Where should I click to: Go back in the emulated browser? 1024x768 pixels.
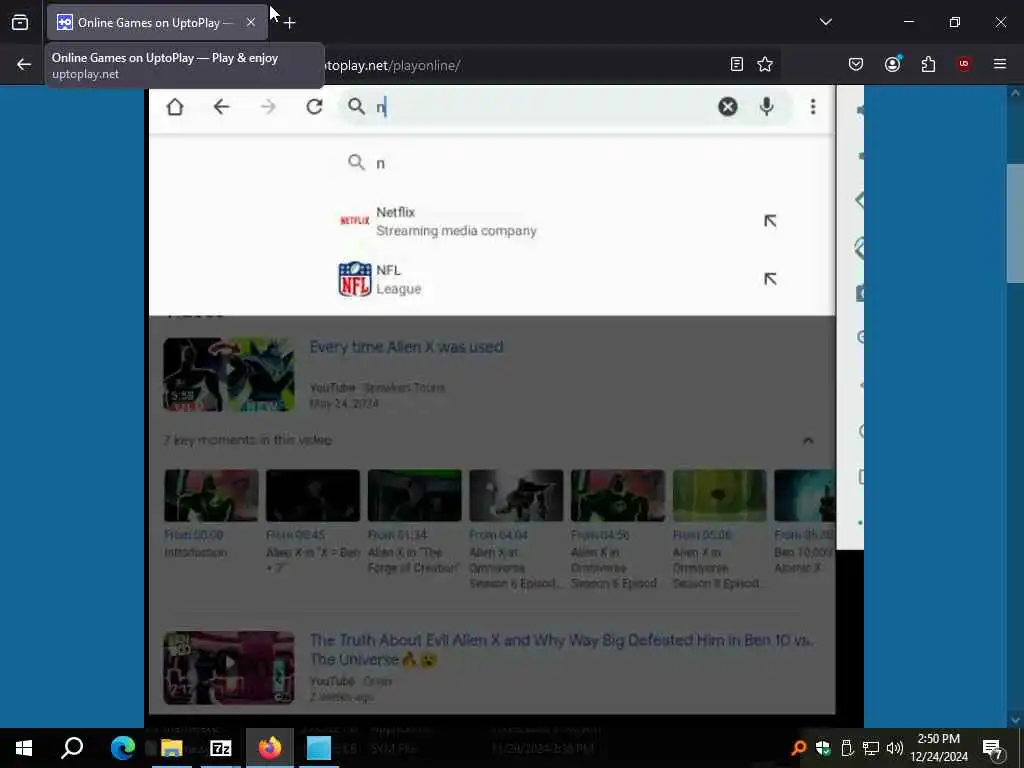click(x=221, y=106)
